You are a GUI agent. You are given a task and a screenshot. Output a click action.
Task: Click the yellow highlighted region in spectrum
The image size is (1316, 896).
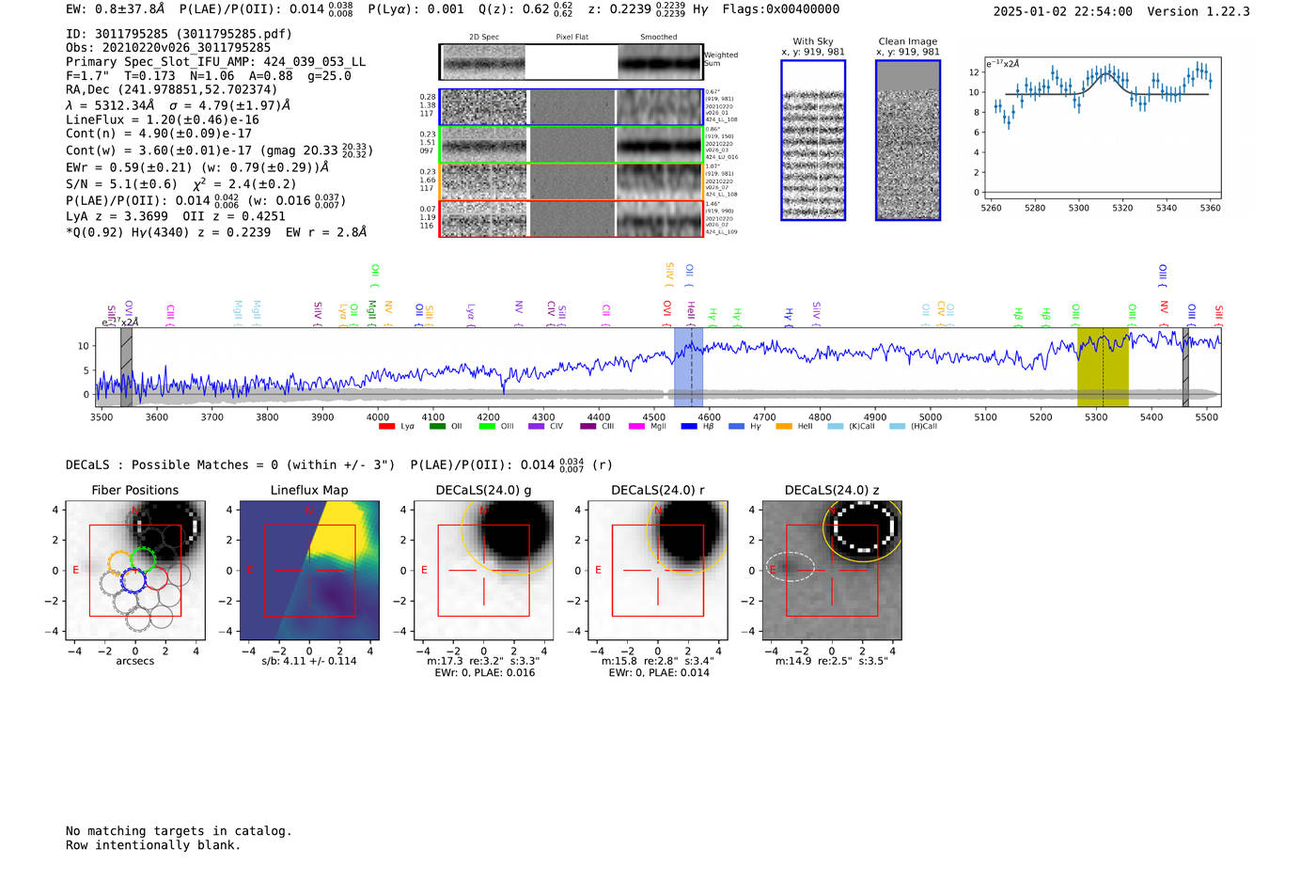pos(1103,368)
